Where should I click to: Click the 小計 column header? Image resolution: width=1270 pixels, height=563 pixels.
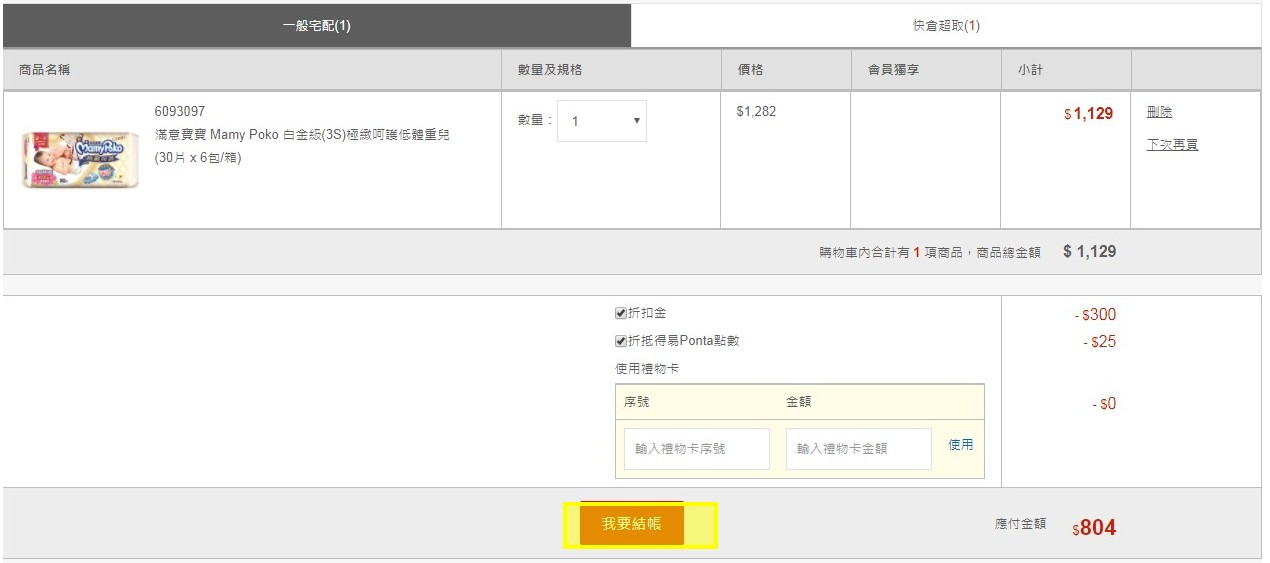point(1030,70)
